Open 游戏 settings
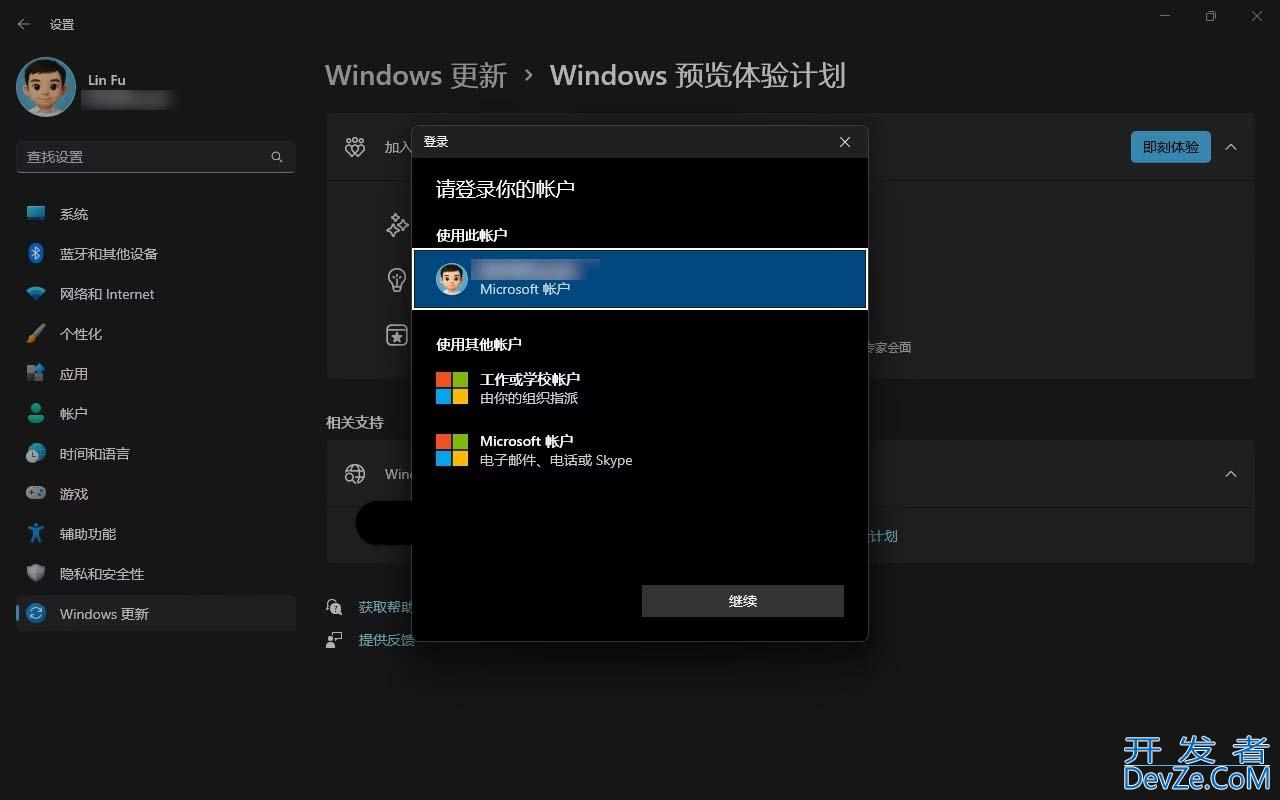The width and height of the screenshot is (1280, 800). pyautogui.click(x=155, y=494)
